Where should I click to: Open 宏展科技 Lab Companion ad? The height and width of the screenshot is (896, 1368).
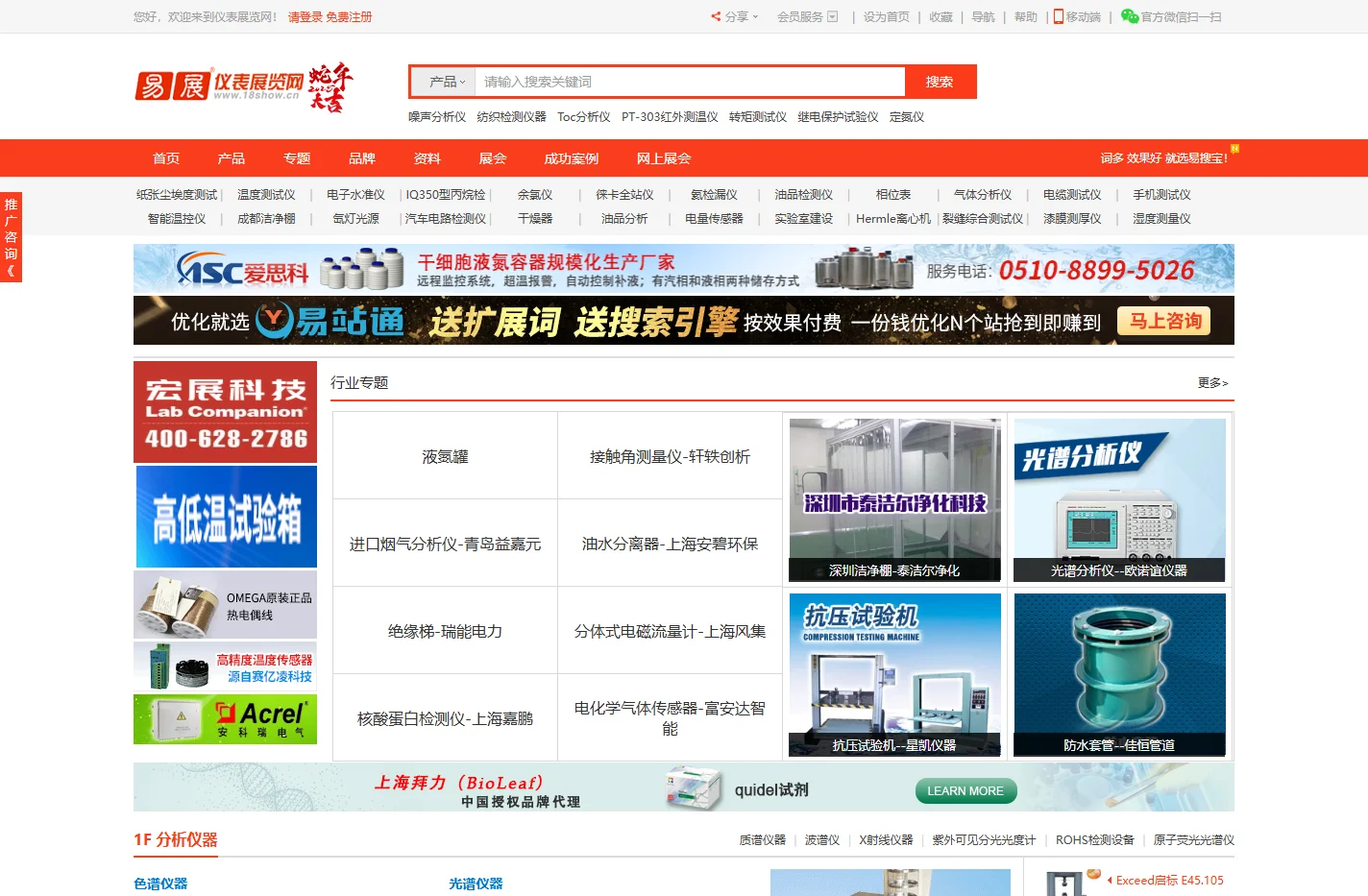coord(225,412)
